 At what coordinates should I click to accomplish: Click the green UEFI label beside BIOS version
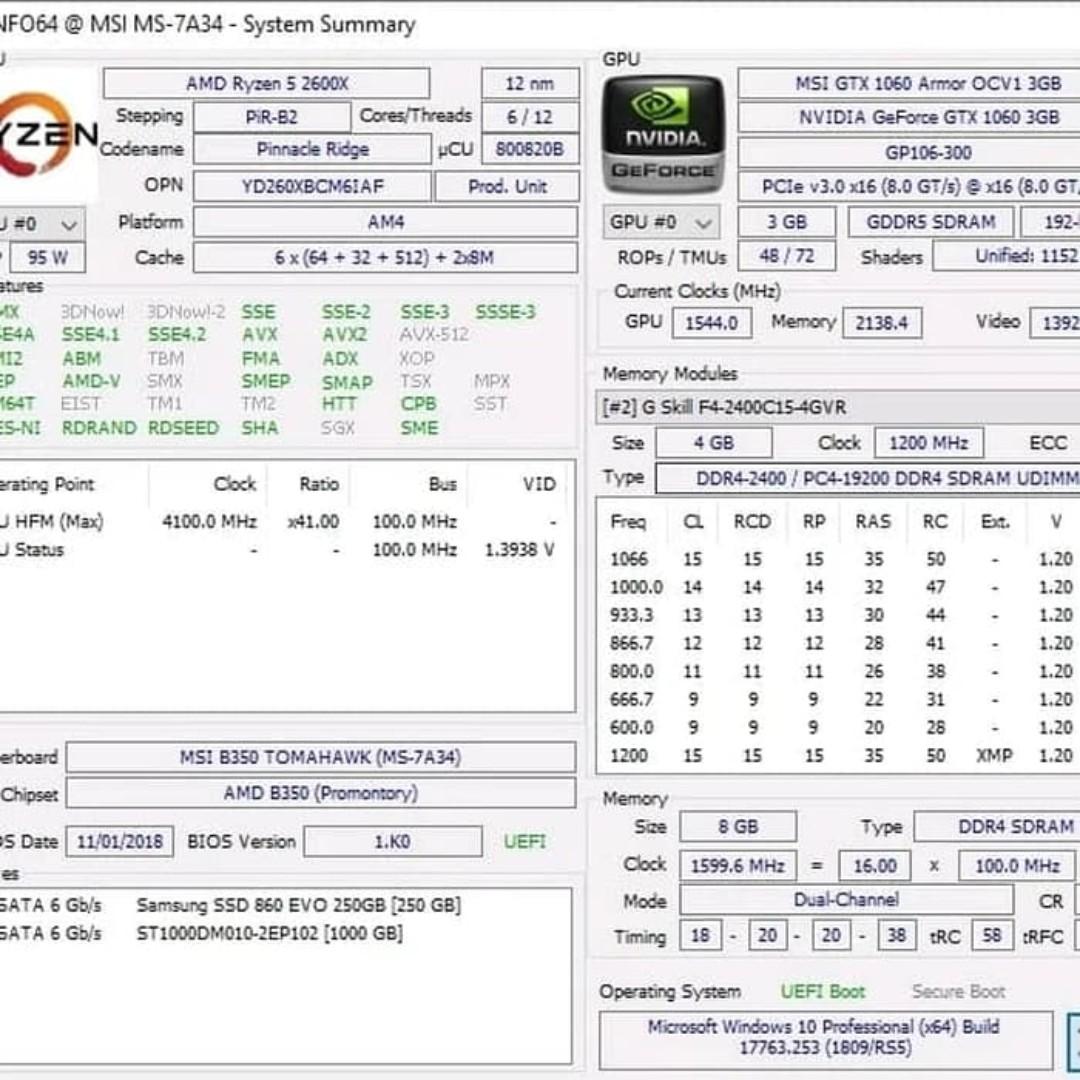[525, 842]
